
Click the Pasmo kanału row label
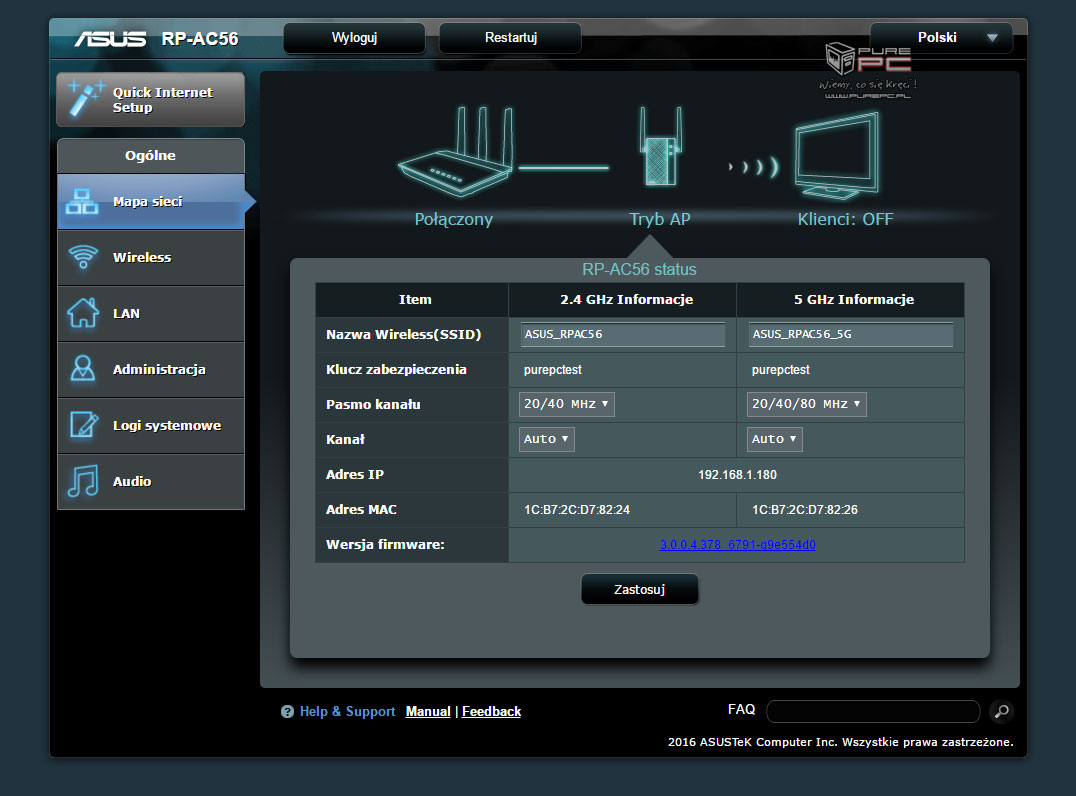pos(373,404)
